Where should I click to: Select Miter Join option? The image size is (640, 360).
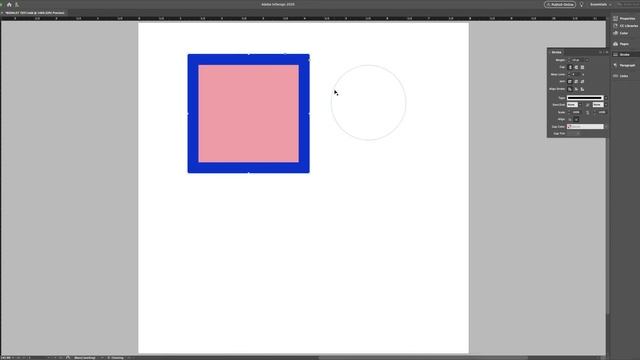(570, 82)
